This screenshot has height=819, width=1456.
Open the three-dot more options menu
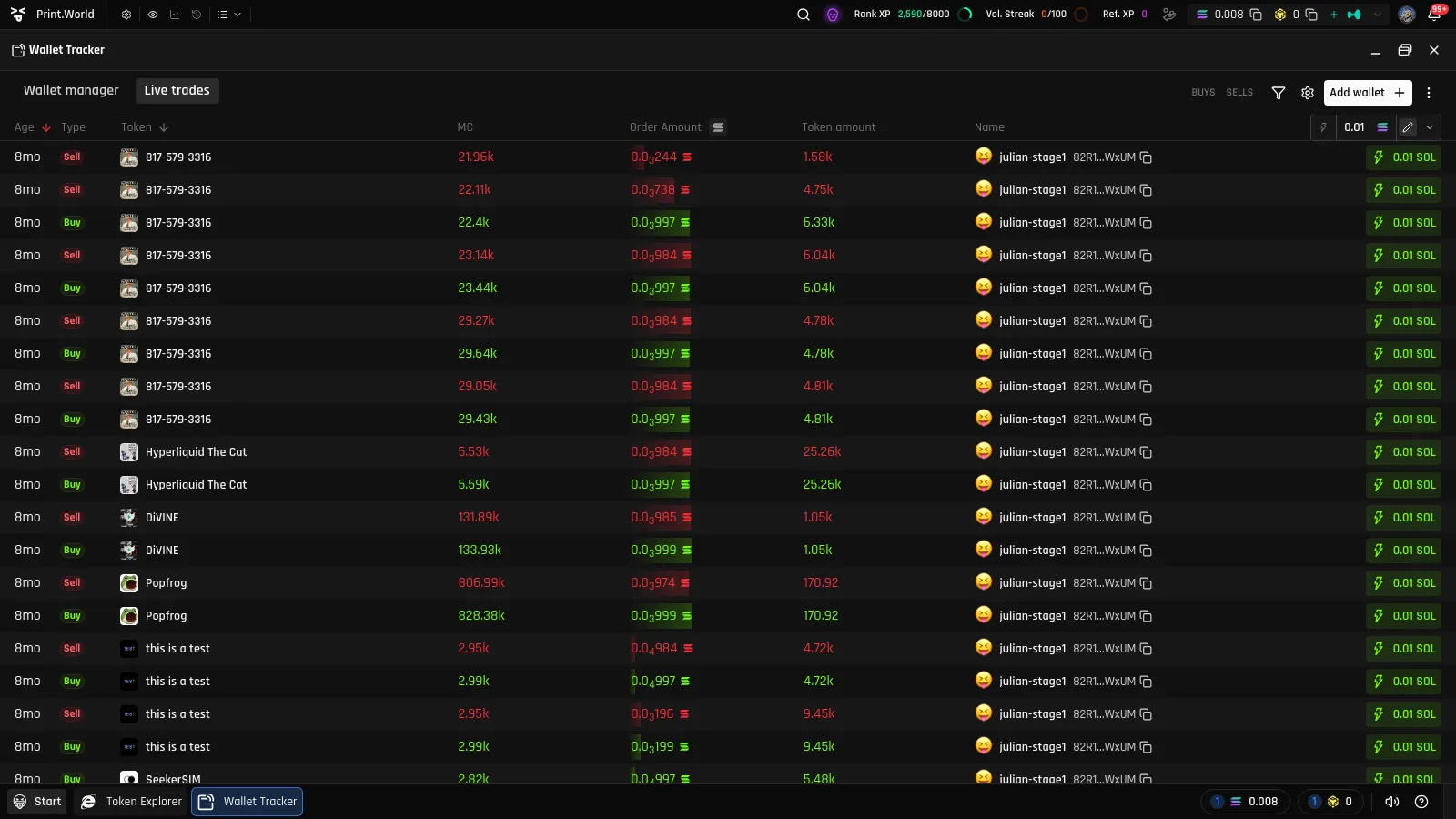click(1429, 93)
